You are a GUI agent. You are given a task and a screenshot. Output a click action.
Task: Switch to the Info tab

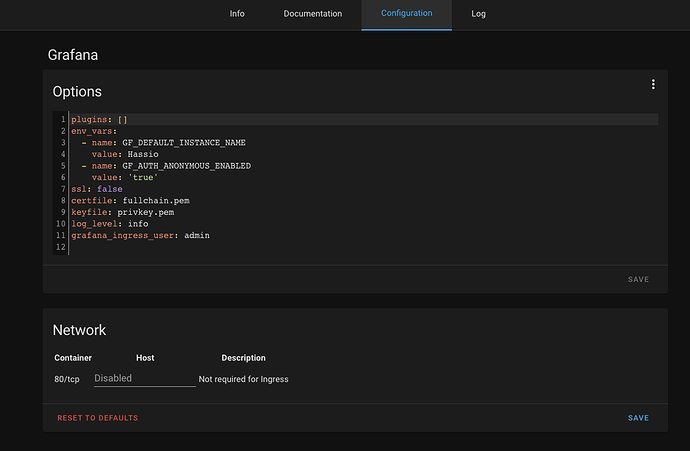[x=237, y=14]
